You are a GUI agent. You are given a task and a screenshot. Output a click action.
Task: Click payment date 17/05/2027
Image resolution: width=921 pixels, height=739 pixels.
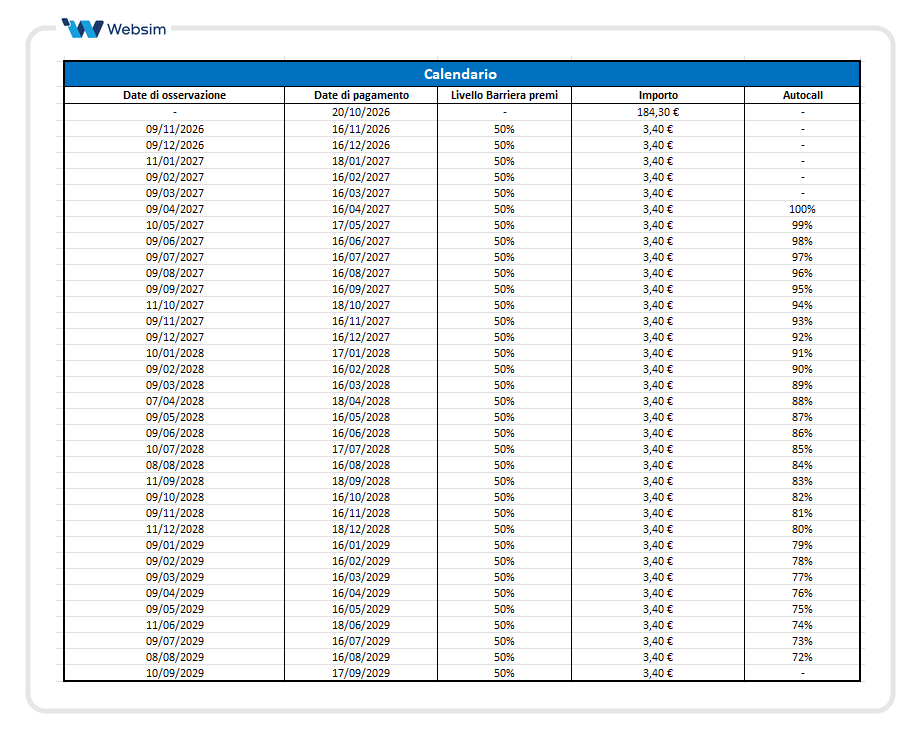(361, 225)
